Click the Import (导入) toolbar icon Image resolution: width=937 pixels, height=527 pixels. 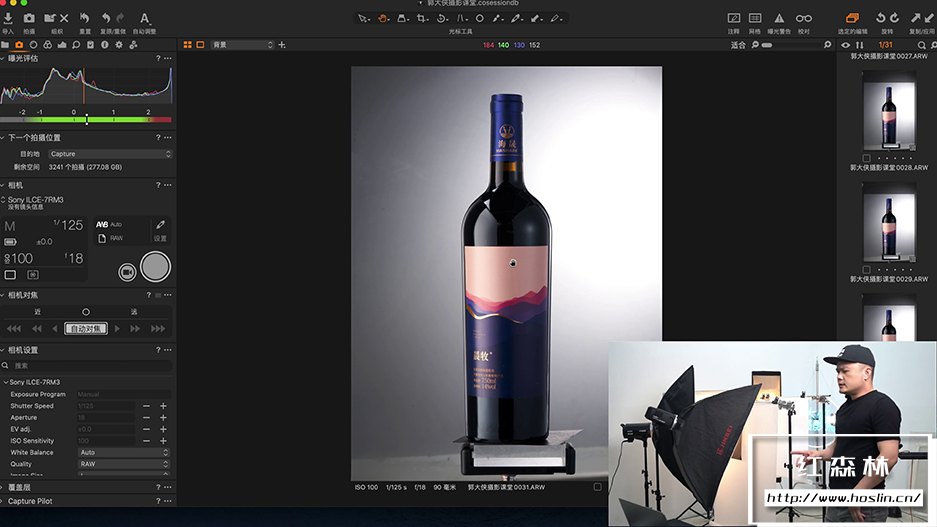8,18
